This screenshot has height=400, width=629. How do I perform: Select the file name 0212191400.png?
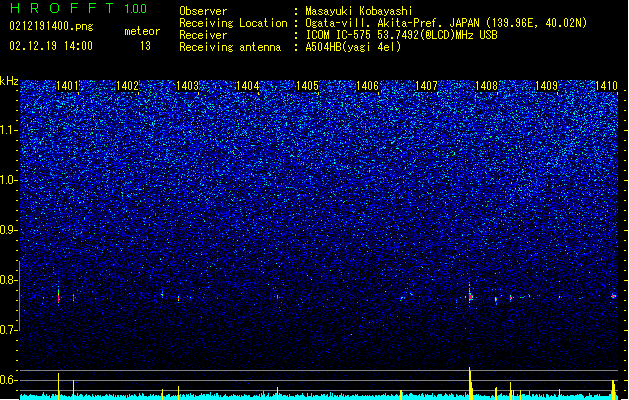pyautogui.click(x=51, y=27)
